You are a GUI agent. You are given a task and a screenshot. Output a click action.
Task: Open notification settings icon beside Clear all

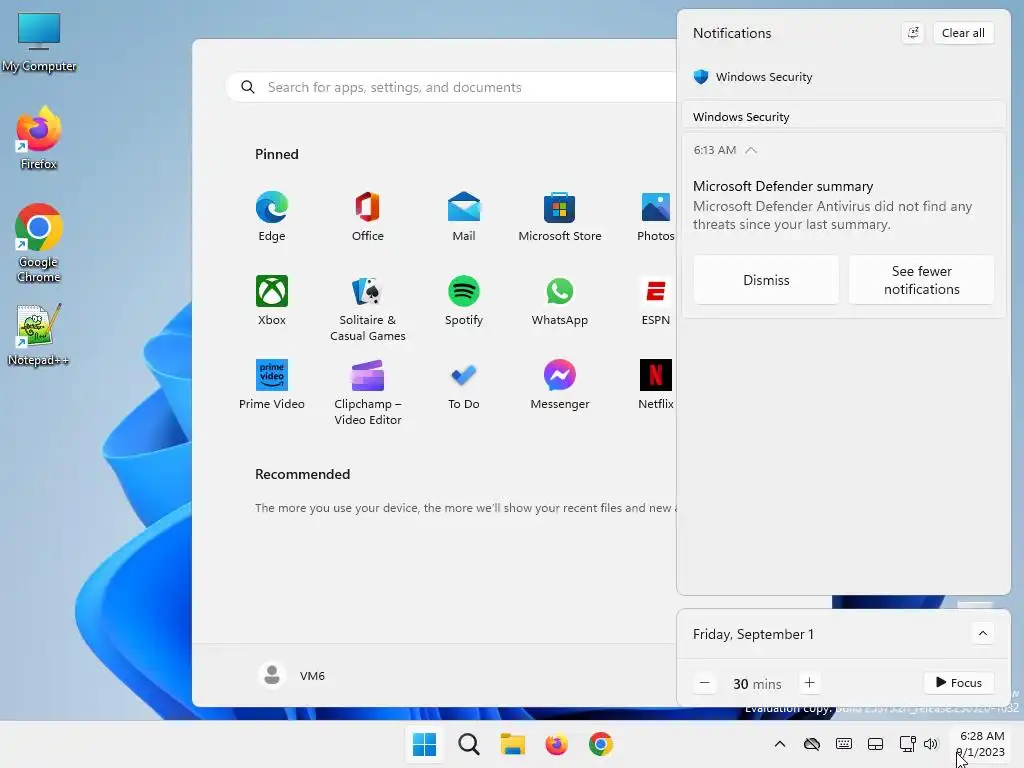913,33
